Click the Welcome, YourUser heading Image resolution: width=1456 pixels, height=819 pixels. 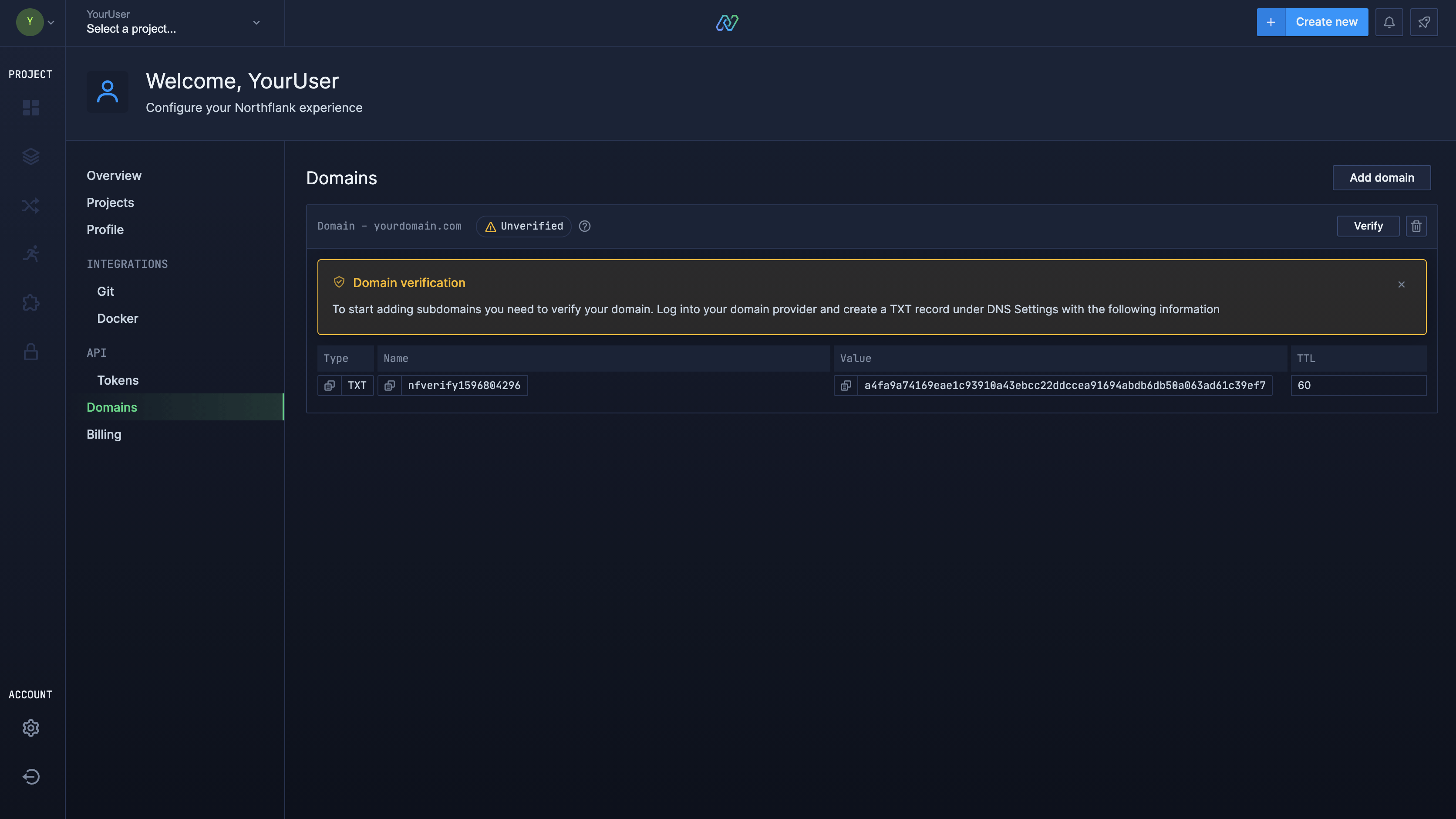(243, 81)
